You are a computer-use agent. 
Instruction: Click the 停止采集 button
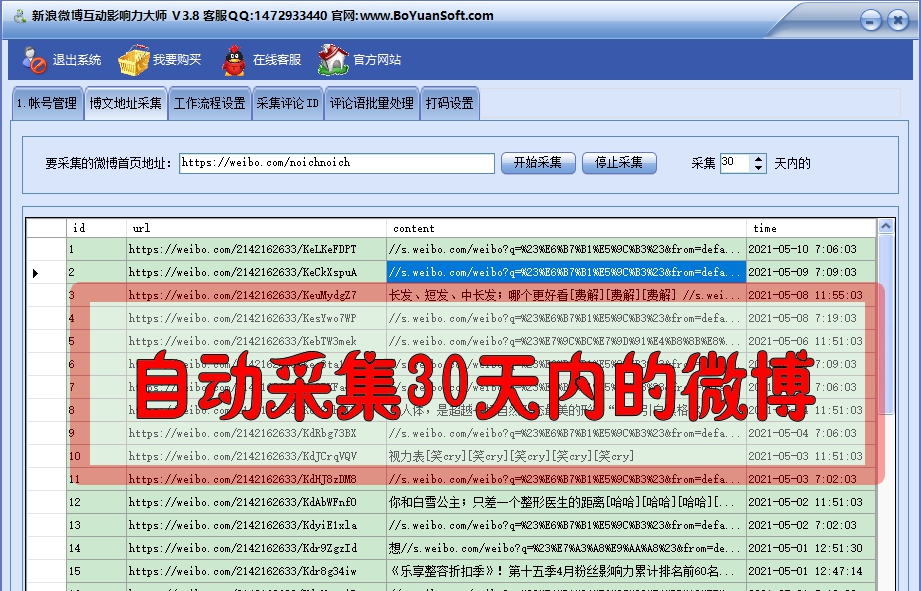[619, 163]
